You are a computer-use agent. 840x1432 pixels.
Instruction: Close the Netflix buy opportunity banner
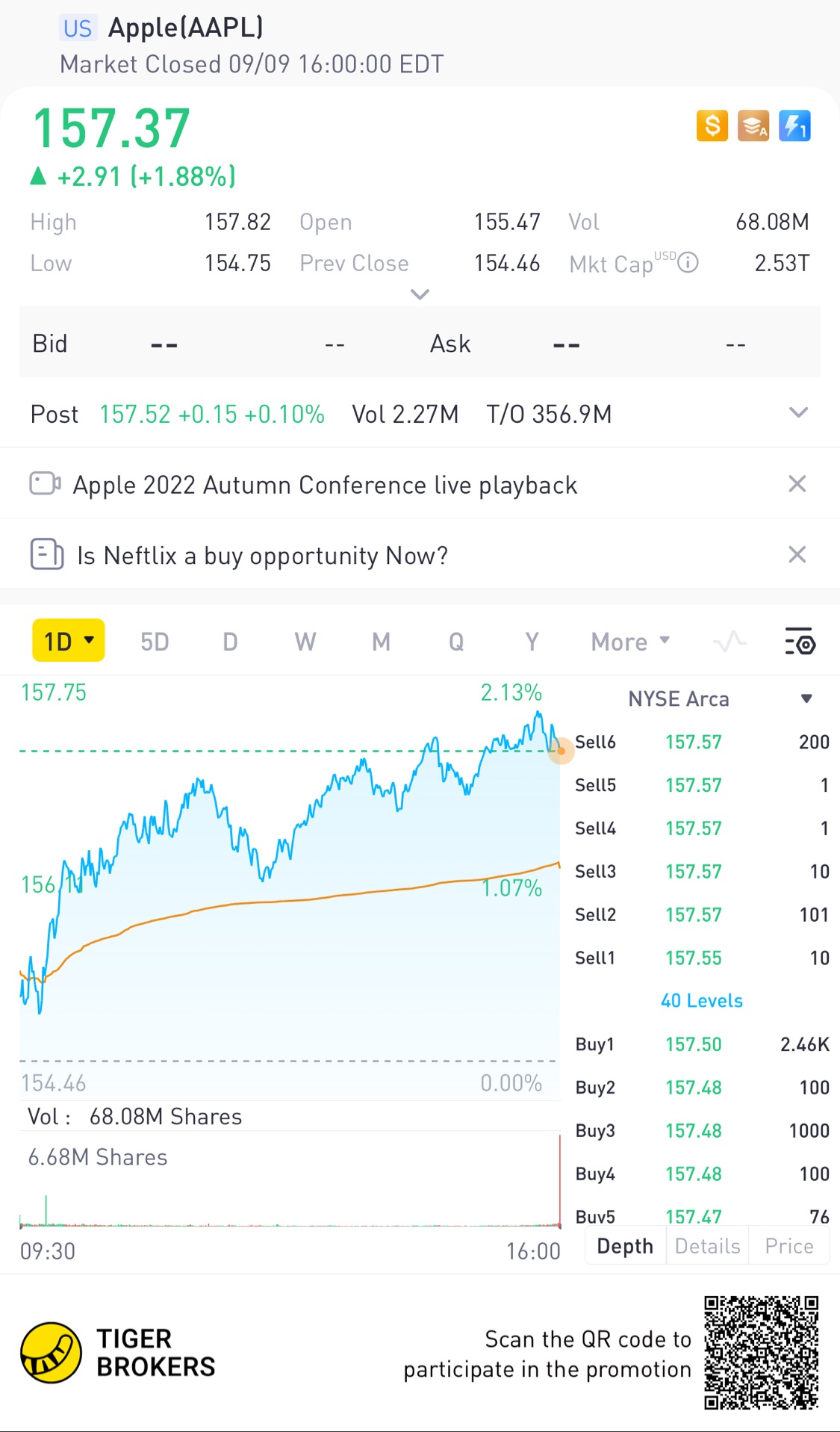click(x=797, y=554)
